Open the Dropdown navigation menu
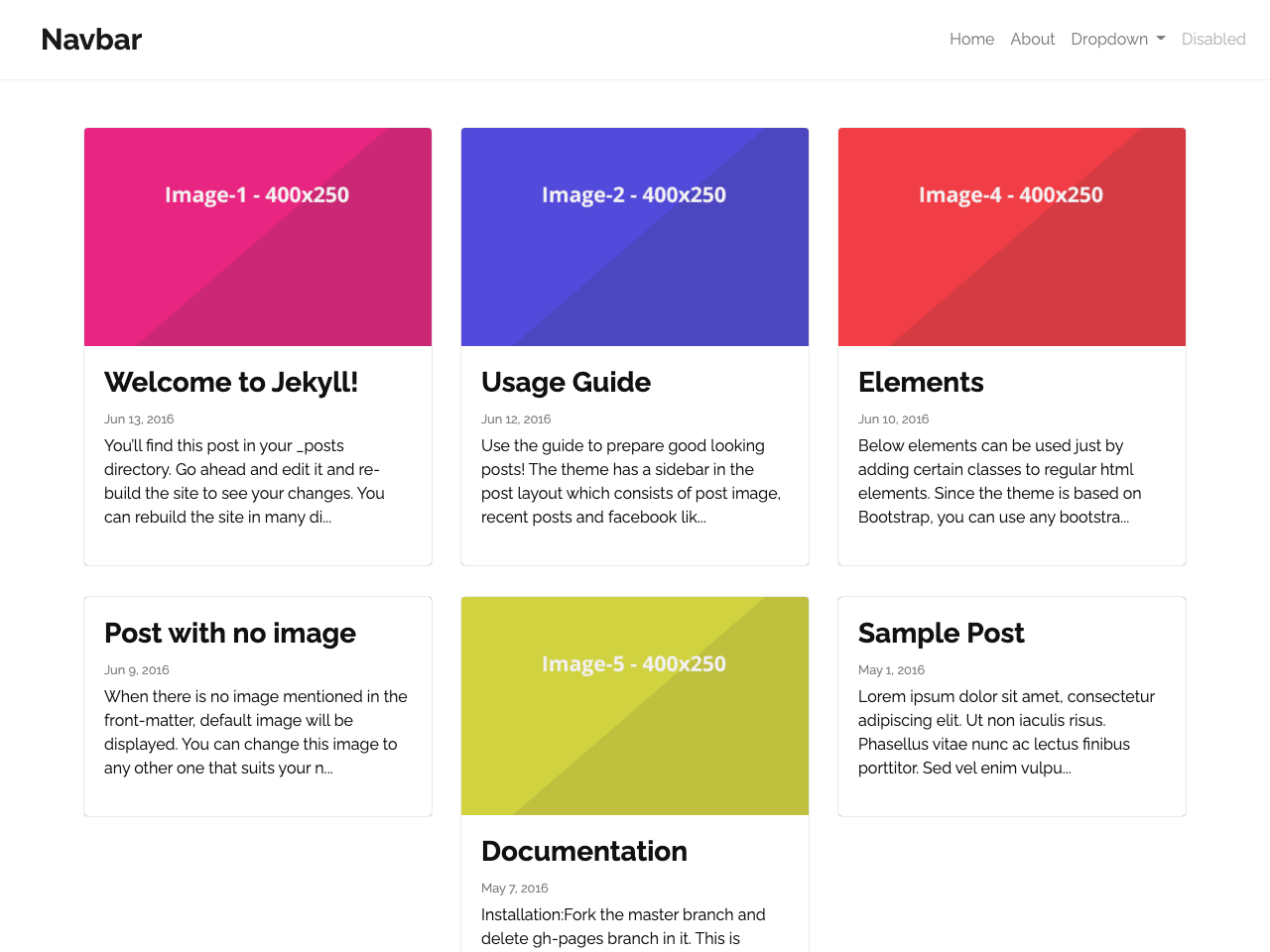Viewport: 1270px width, 952px height. [1109, 39]
